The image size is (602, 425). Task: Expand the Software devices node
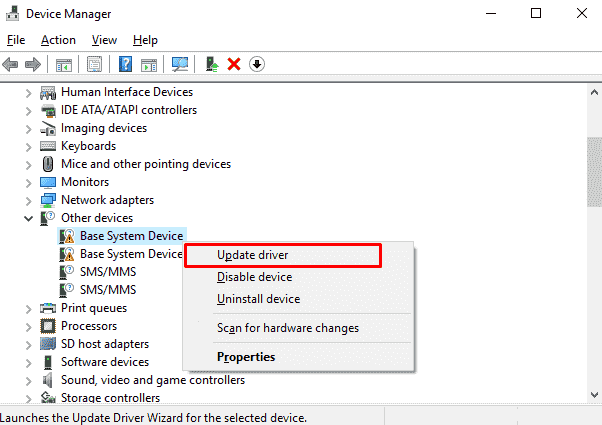[28, 363]
